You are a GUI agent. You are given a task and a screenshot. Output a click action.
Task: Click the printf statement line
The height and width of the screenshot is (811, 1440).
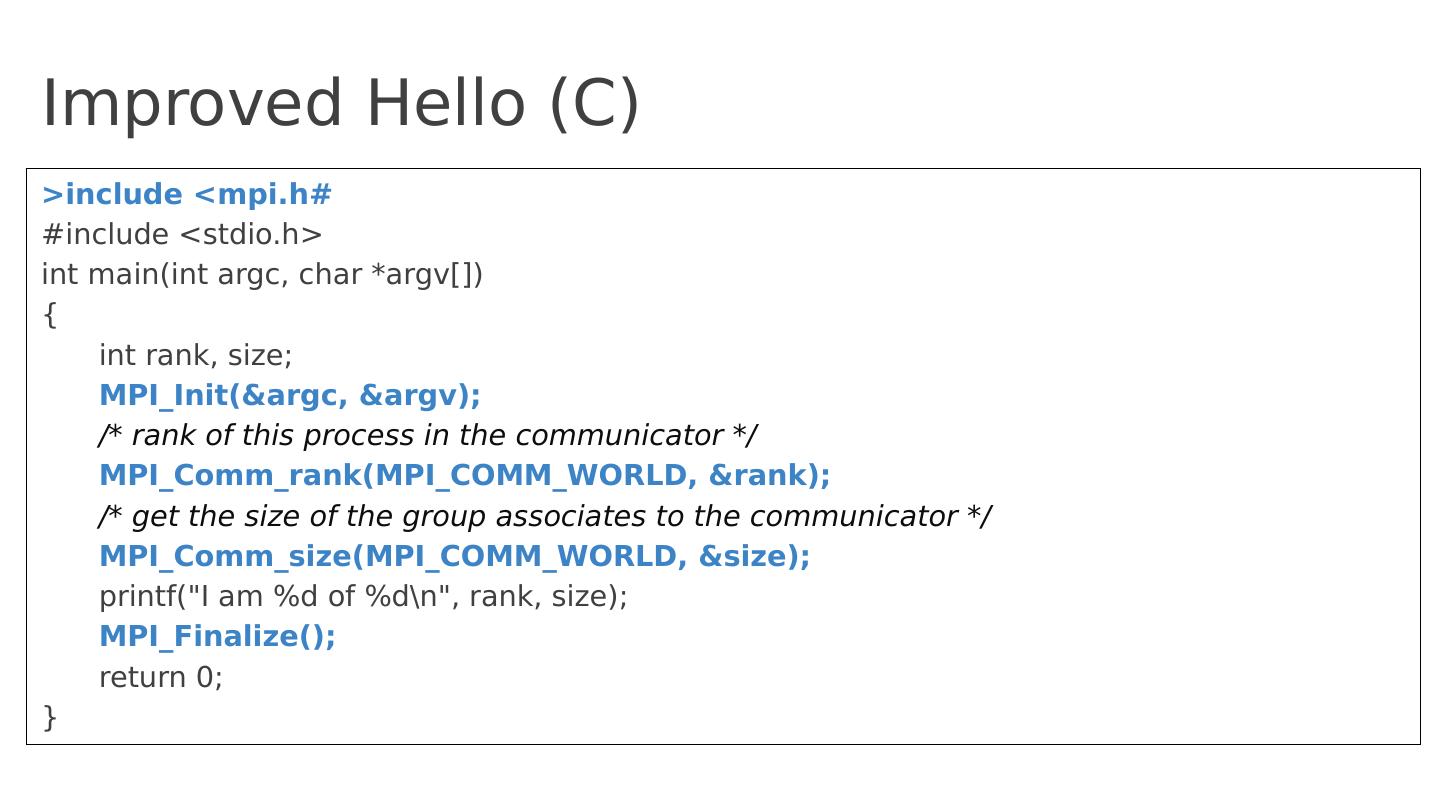(363, 596)
